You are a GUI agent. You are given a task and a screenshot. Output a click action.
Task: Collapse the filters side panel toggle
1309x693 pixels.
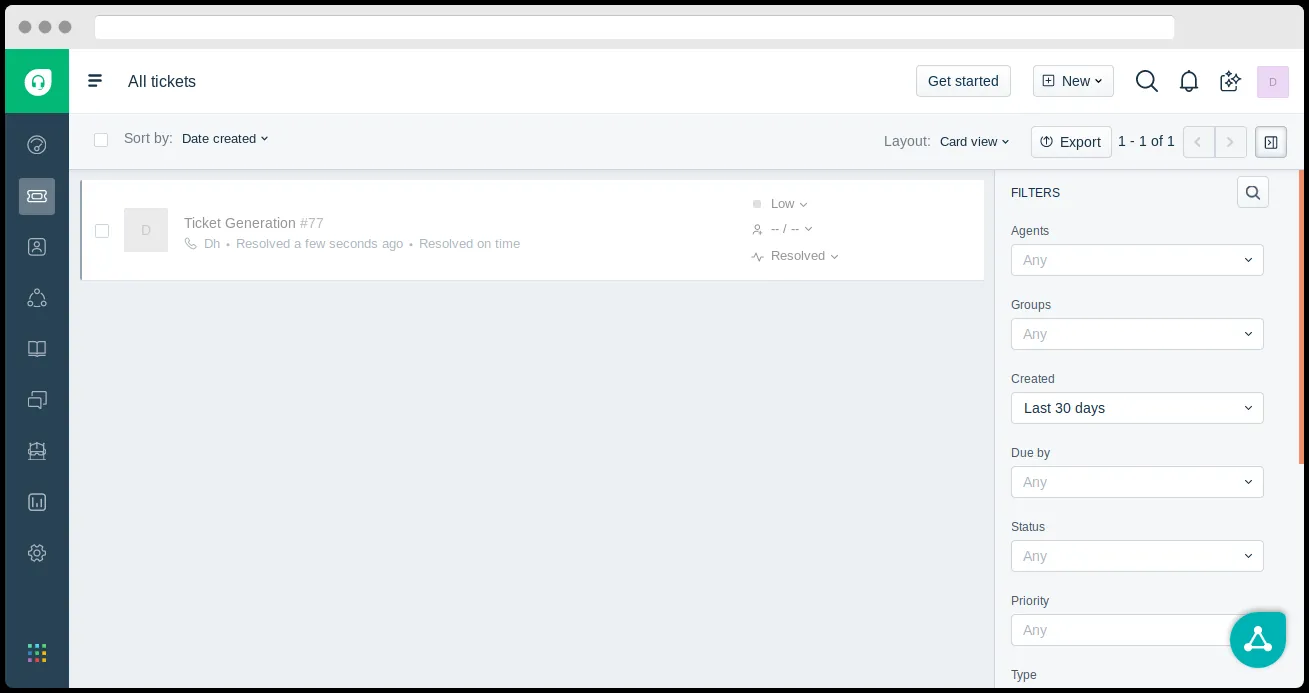tap(1271, 142)
